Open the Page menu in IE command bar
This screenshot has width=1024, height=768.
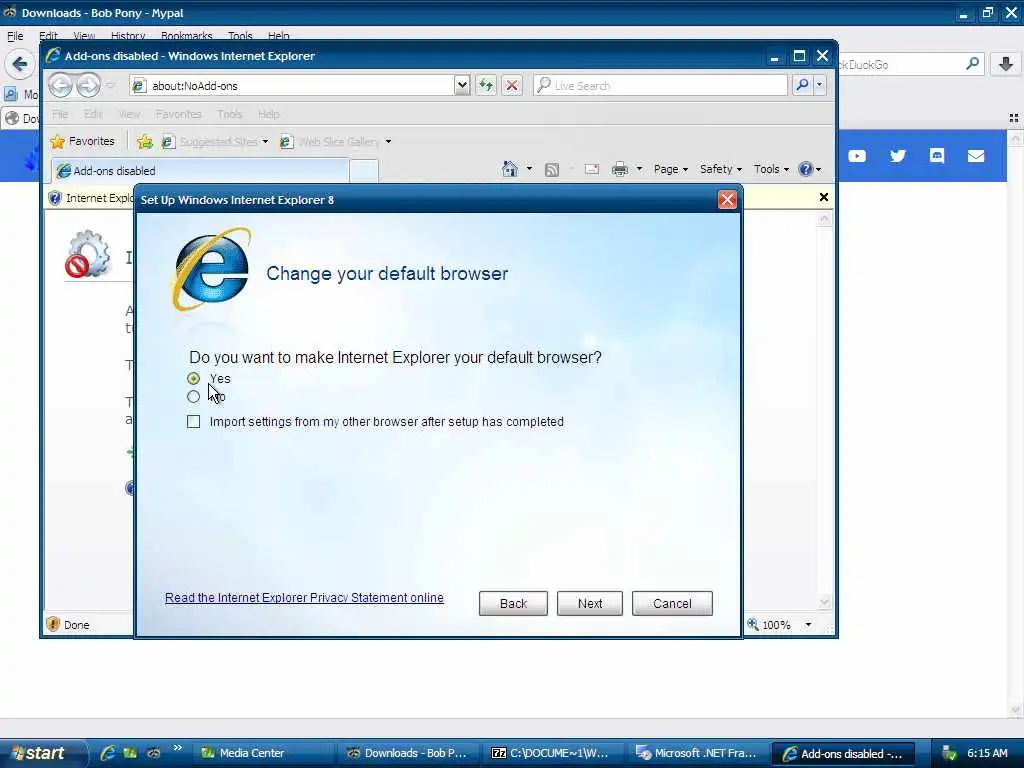(x=671, y=169)
